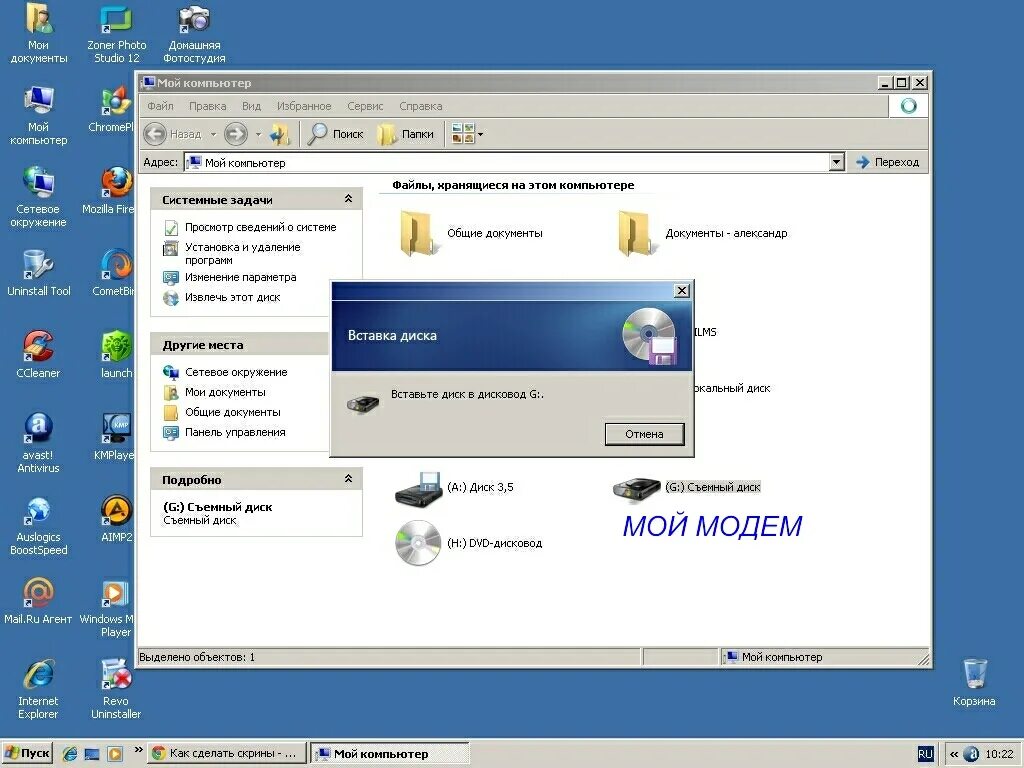Click show desktop quick launch icon

[92, 754]
